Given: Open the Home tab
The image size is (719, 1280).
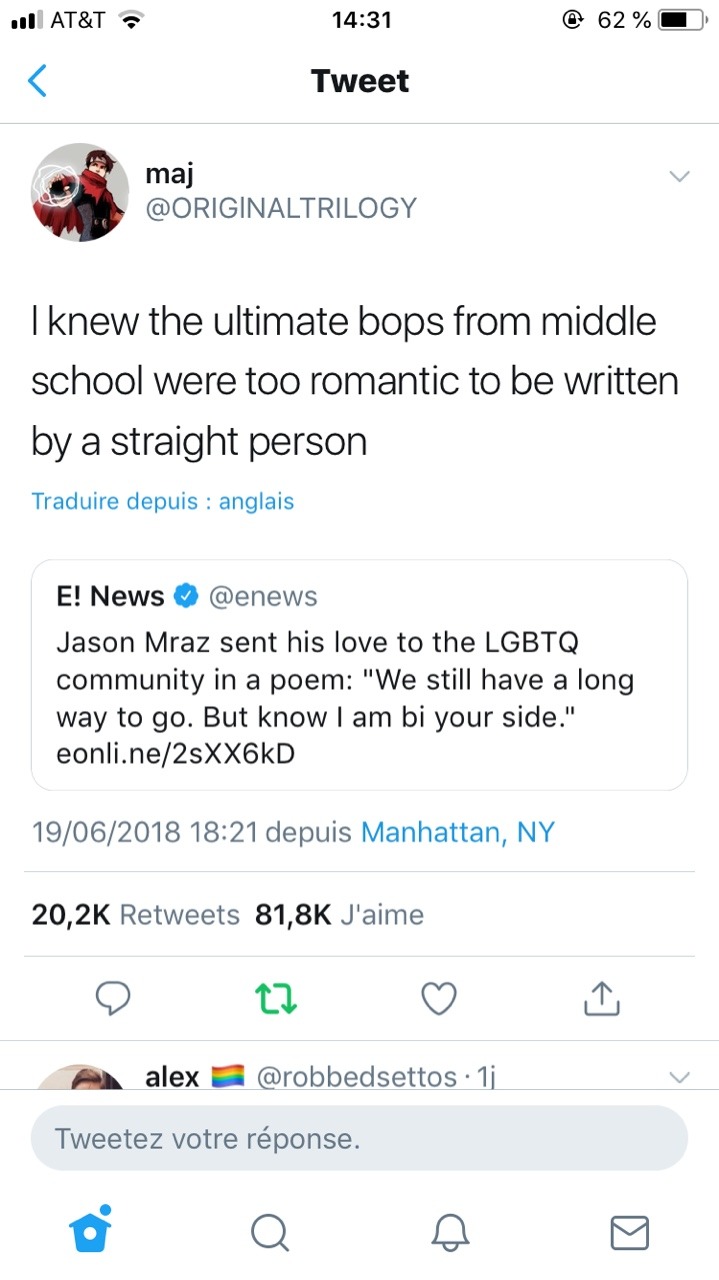Looking at the screenshot, I should tap(91, 1230).
